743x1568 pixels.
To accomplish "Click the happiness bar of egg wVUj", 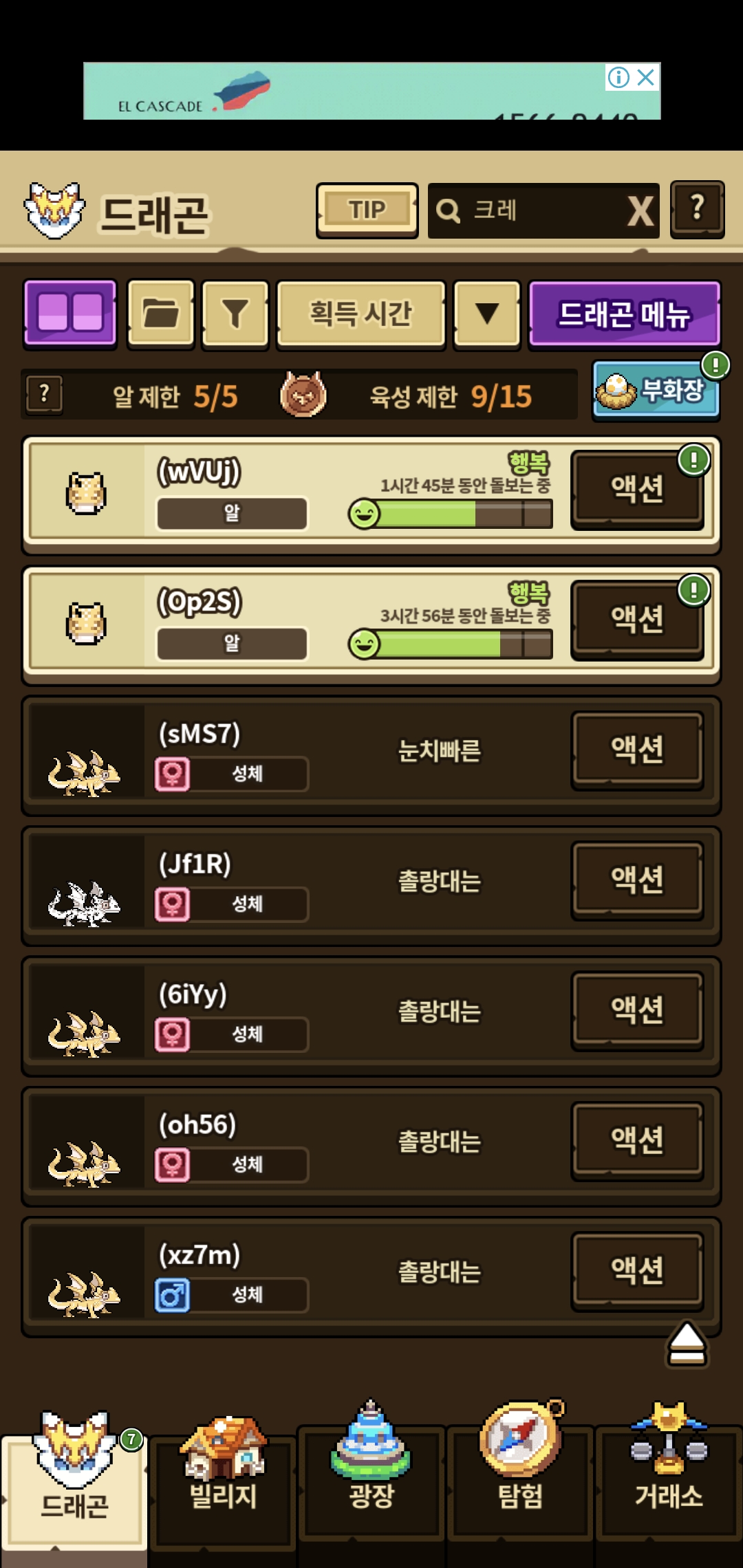I will tap(451, 514).
